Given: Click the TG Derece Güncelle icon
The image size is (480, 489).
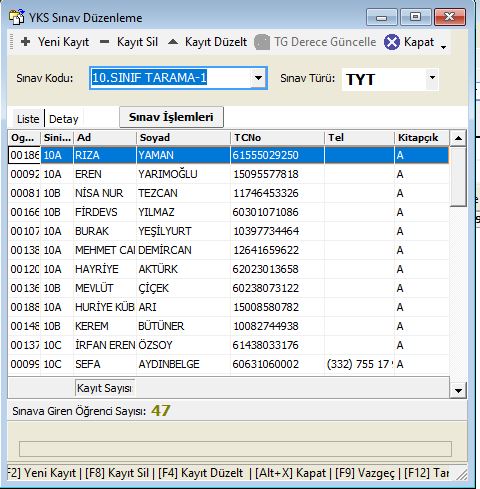Looking at the screenshot, I should 262,42.
